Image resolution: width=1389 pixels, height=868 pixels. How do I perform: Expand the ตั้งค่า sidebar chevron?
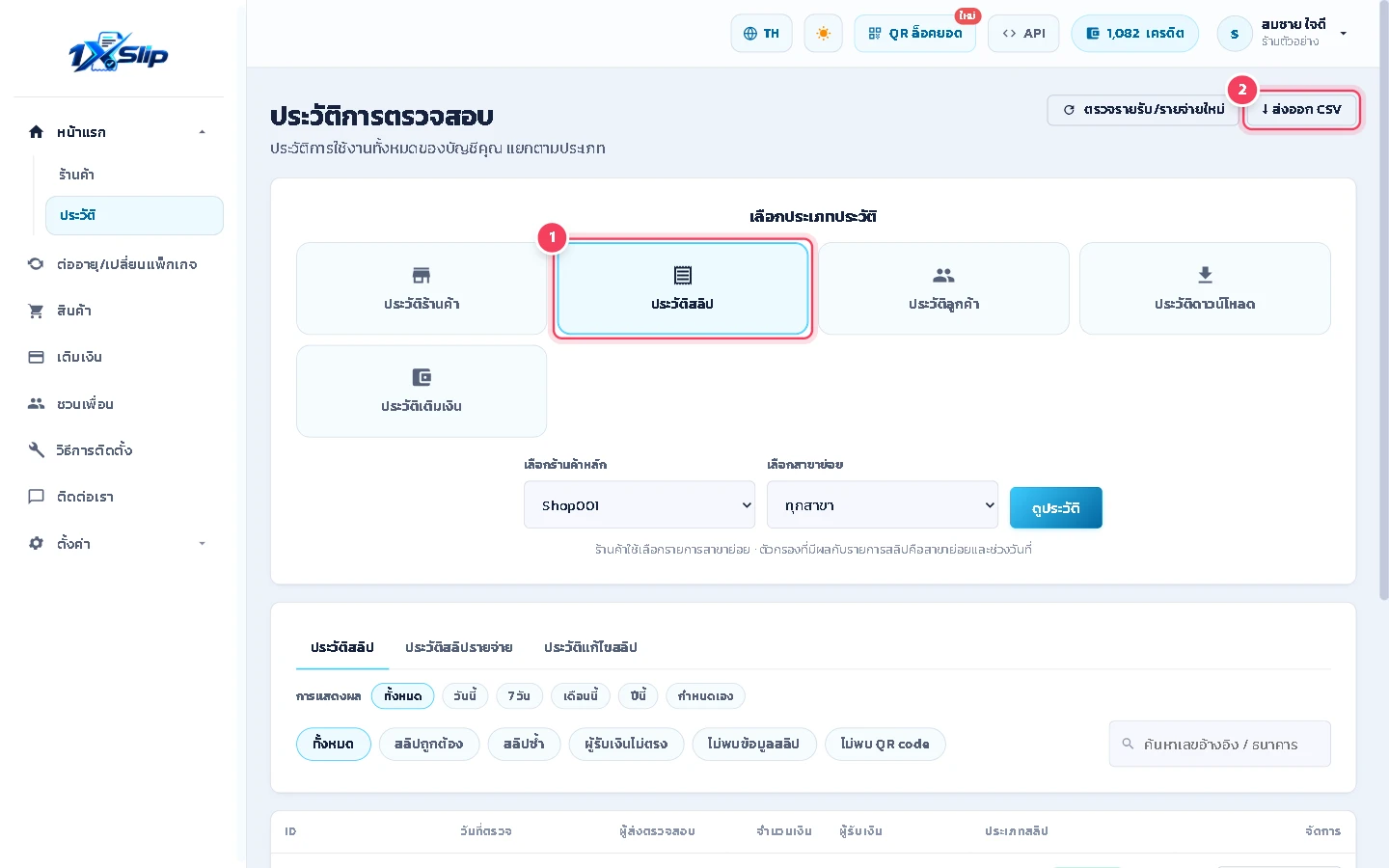[x=202, y=544]
